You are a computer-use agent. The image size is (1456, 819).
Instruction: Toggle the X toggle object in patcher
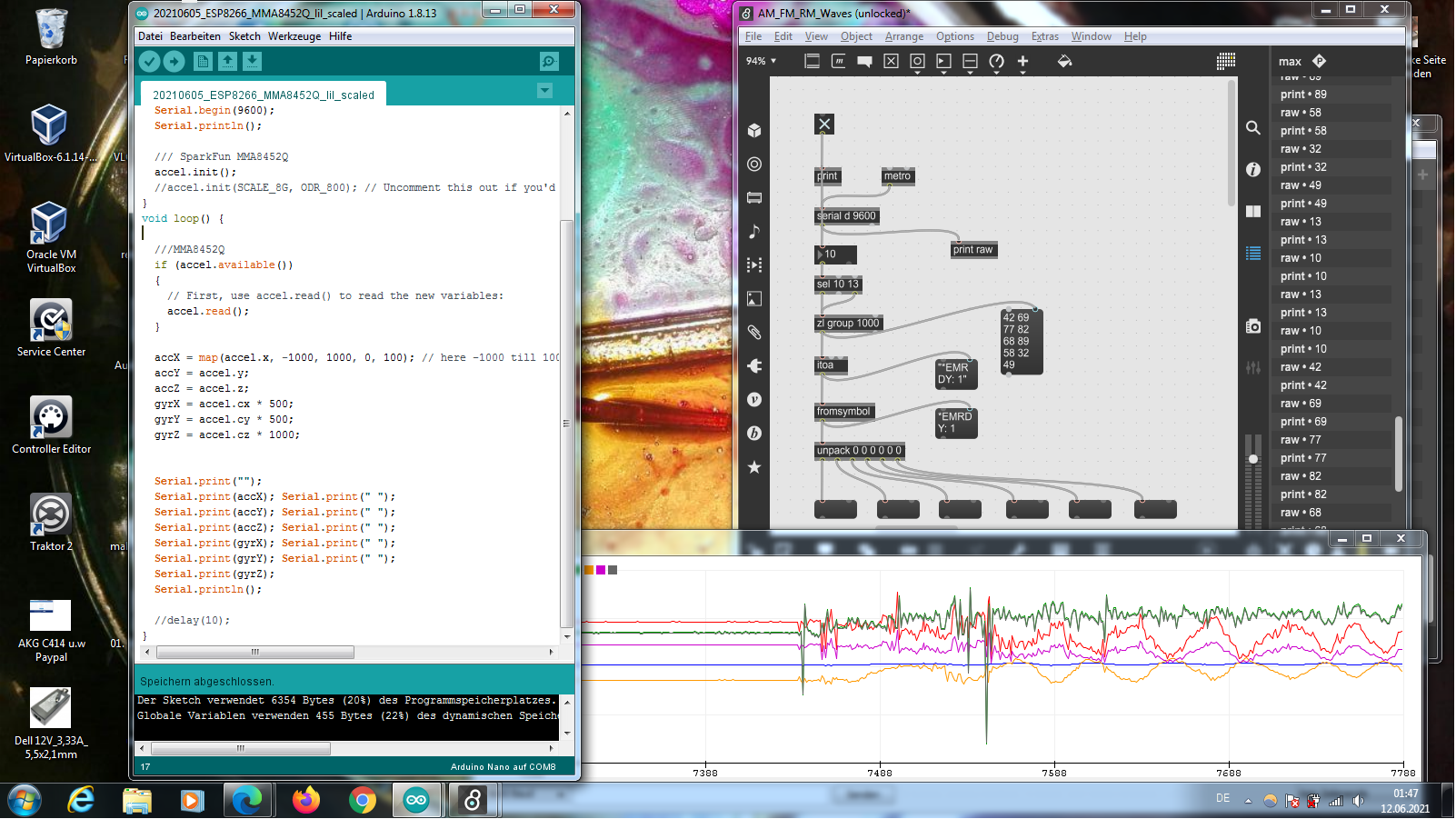pyautogui.click(x=824, y=125)
